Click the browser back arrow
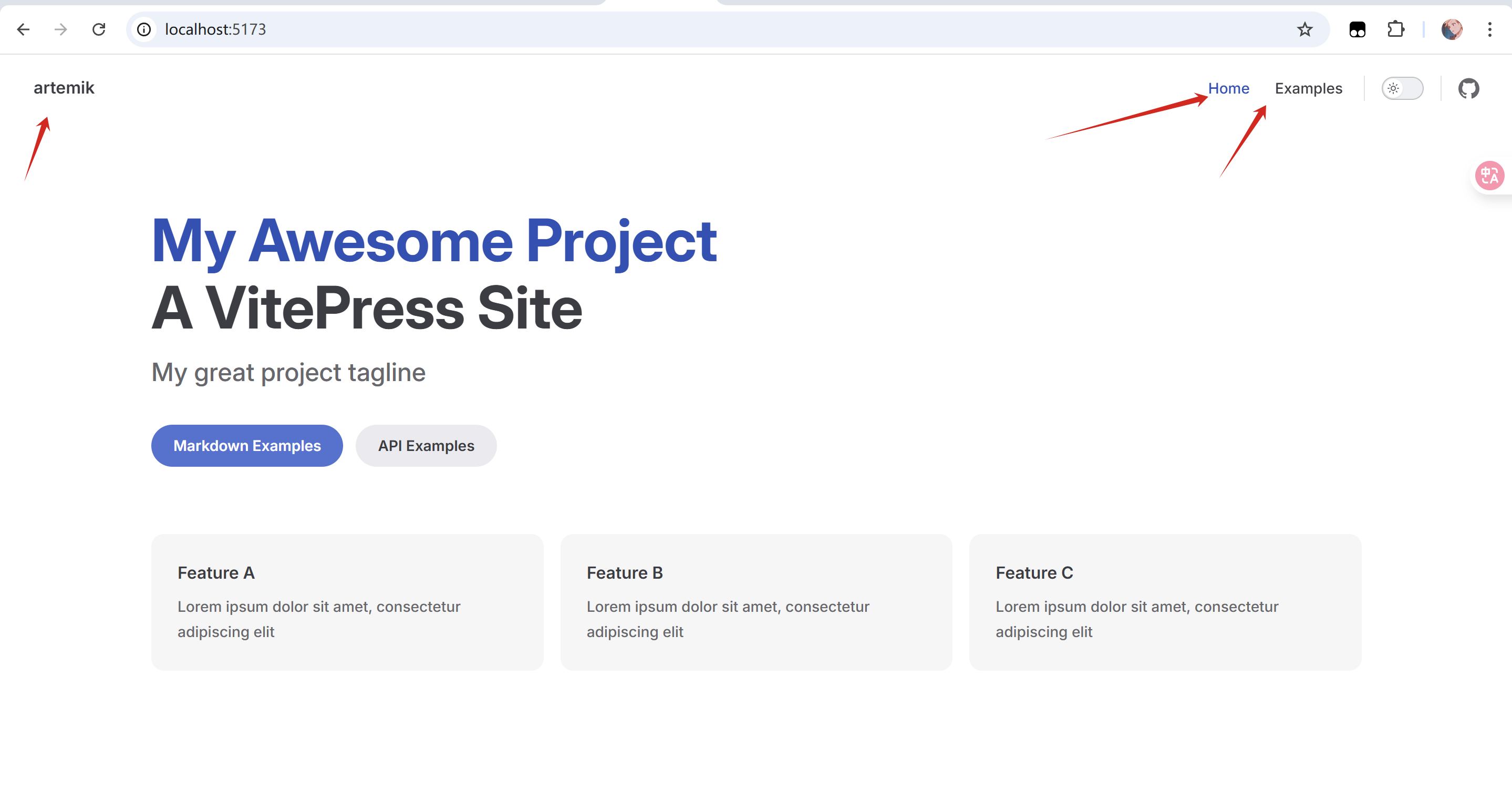The height and width of the screenshot is (800, 1512). (x=24, y=29)
